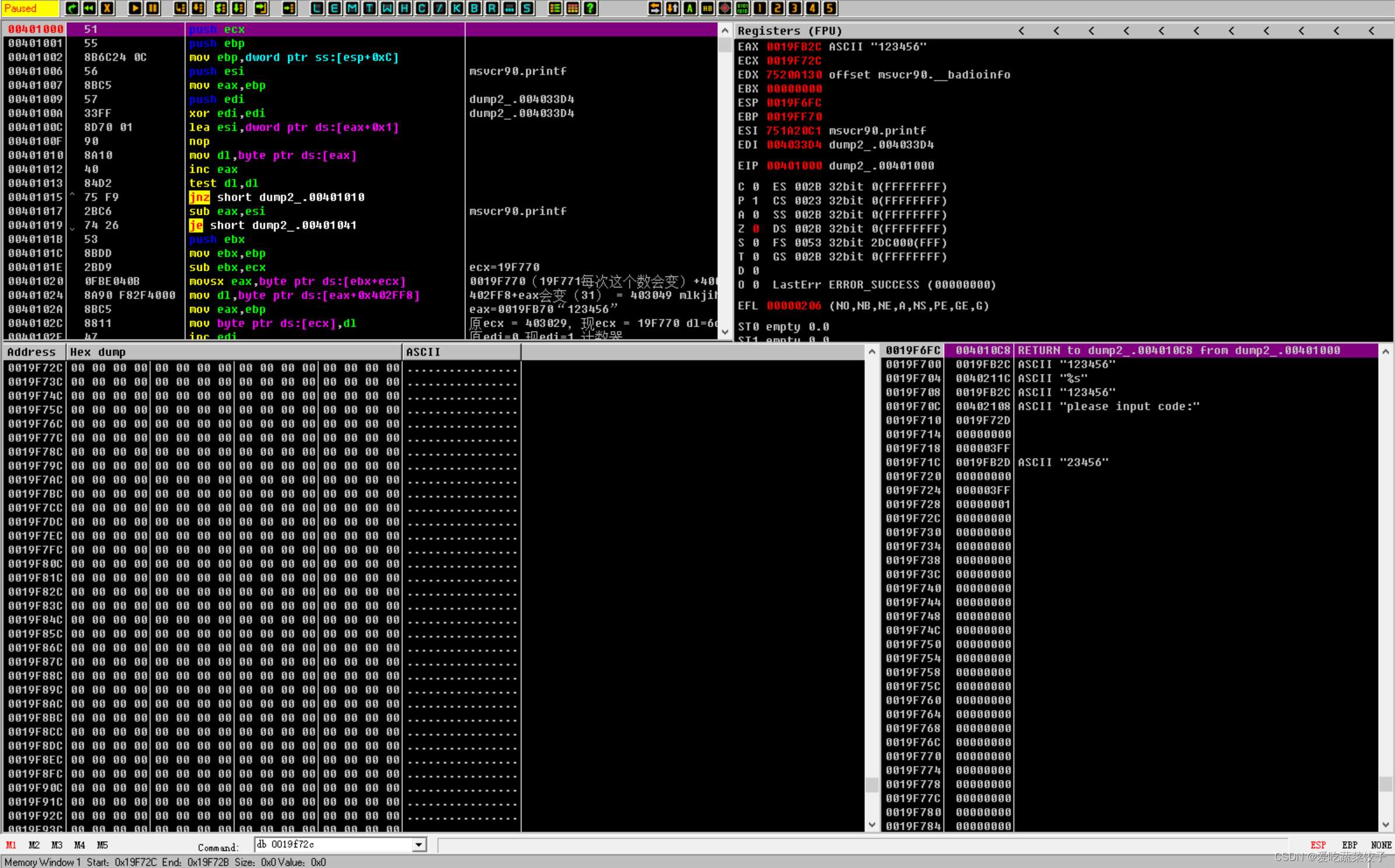This screenshot has width=1395, height=868.
Task: Open Debugging options list icon
Action: pos(555,8)
